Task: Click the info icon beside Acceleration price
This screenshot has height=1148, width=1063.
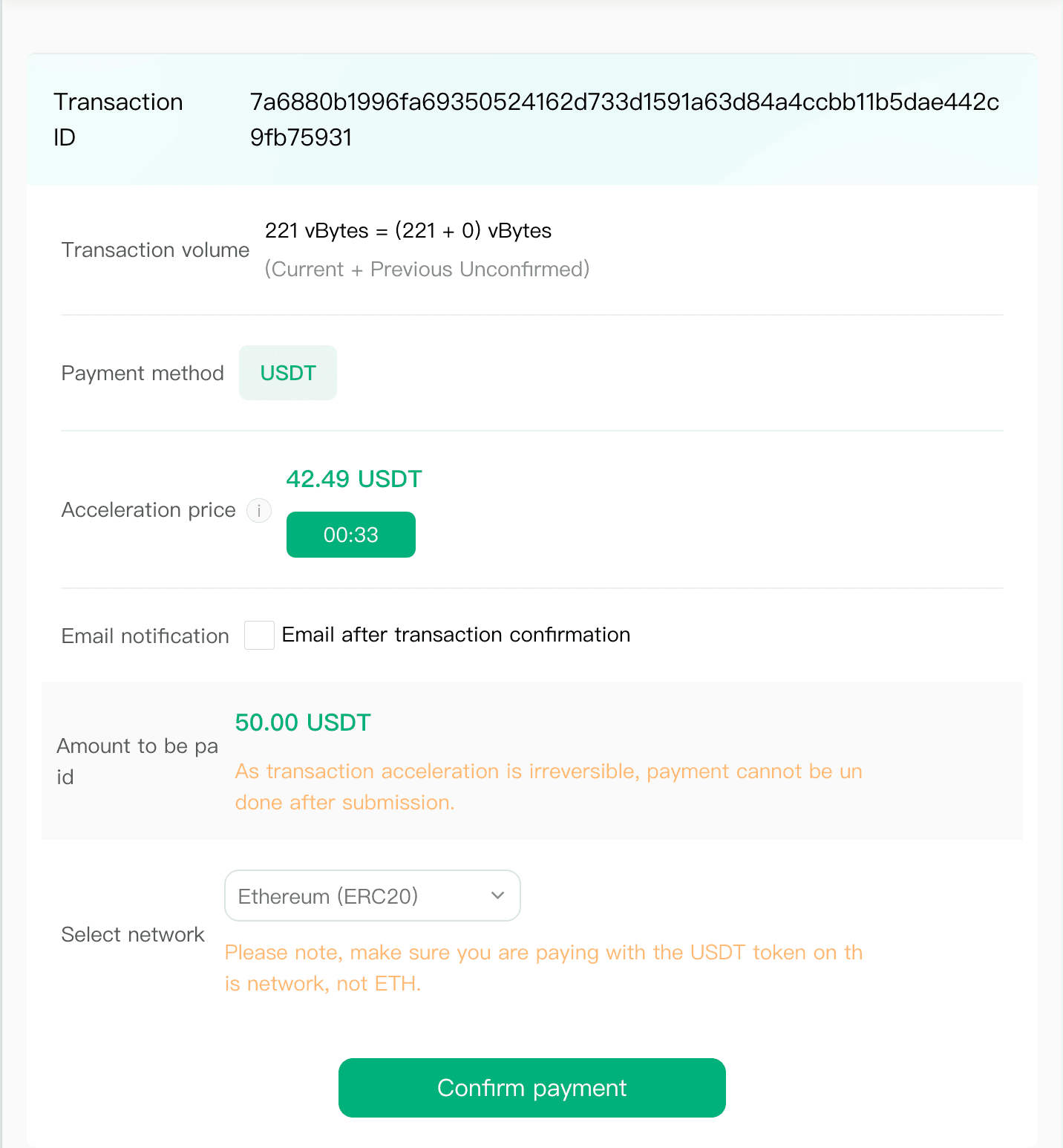Action: tap(259, 511)
